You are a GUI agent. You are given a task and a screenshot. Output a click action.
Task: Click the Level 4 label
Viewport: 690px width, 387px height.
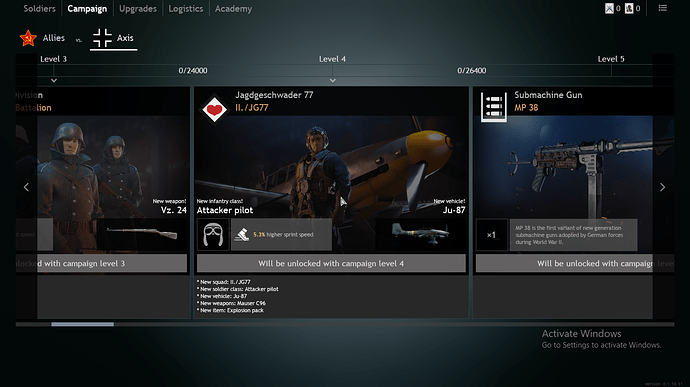[x=332, y=59]
